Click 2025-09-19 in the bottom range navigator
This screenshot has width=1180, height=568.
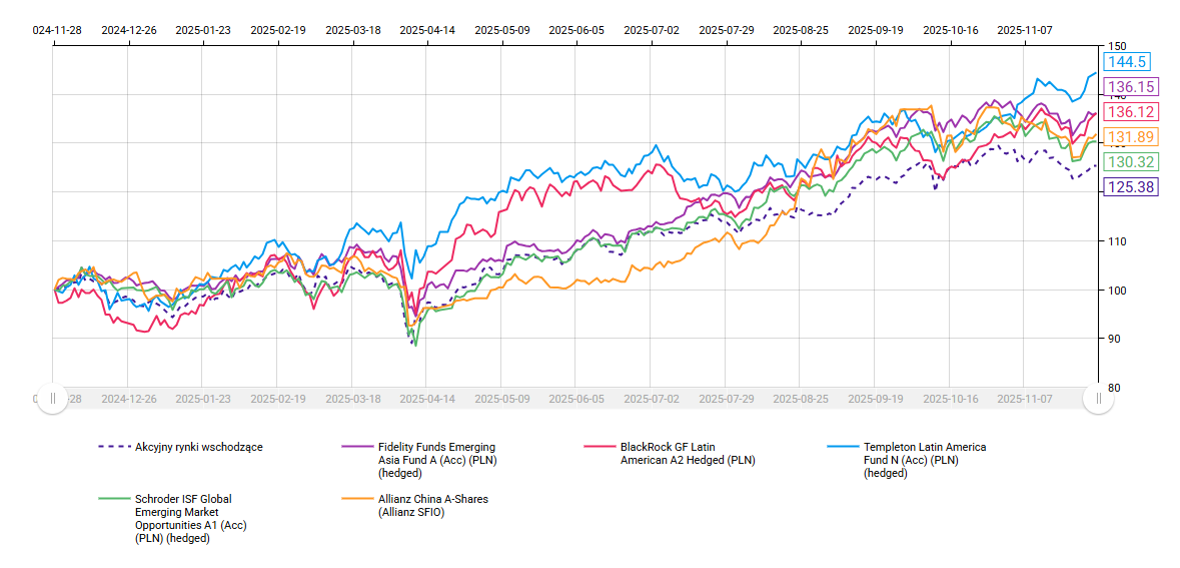point(875,398)
